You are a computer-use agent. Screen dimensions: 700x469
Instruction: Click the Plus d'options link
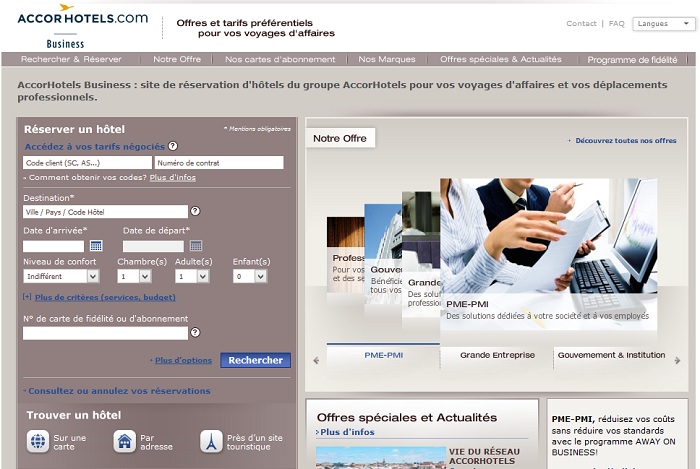pos(183,360)
